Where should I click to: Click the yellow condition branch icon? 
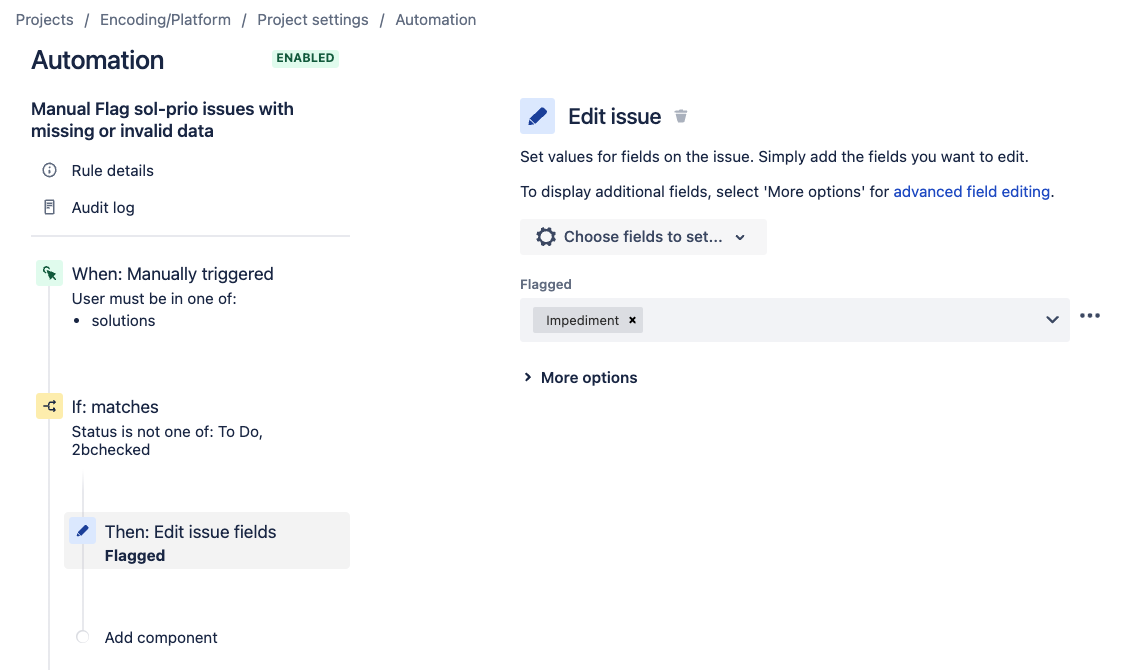coord(49,406)
